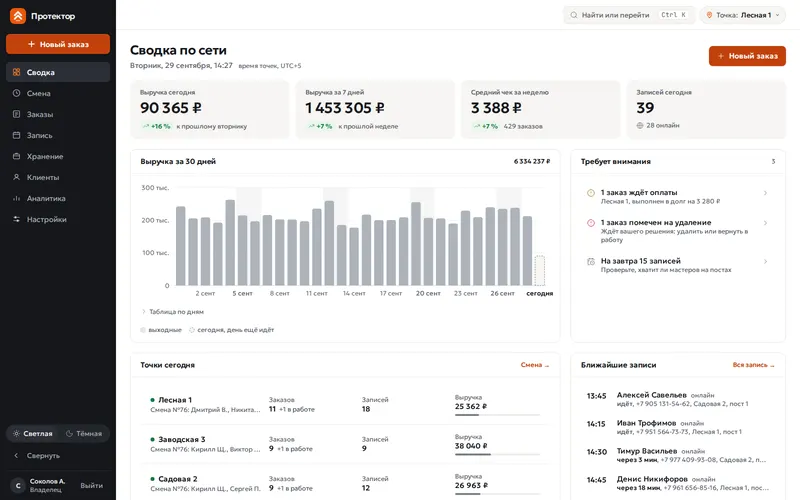Viewport: 800px width, 500px height.
Task: Open the Точка: Лесная 1 dropdown
Action: point(742,15)
